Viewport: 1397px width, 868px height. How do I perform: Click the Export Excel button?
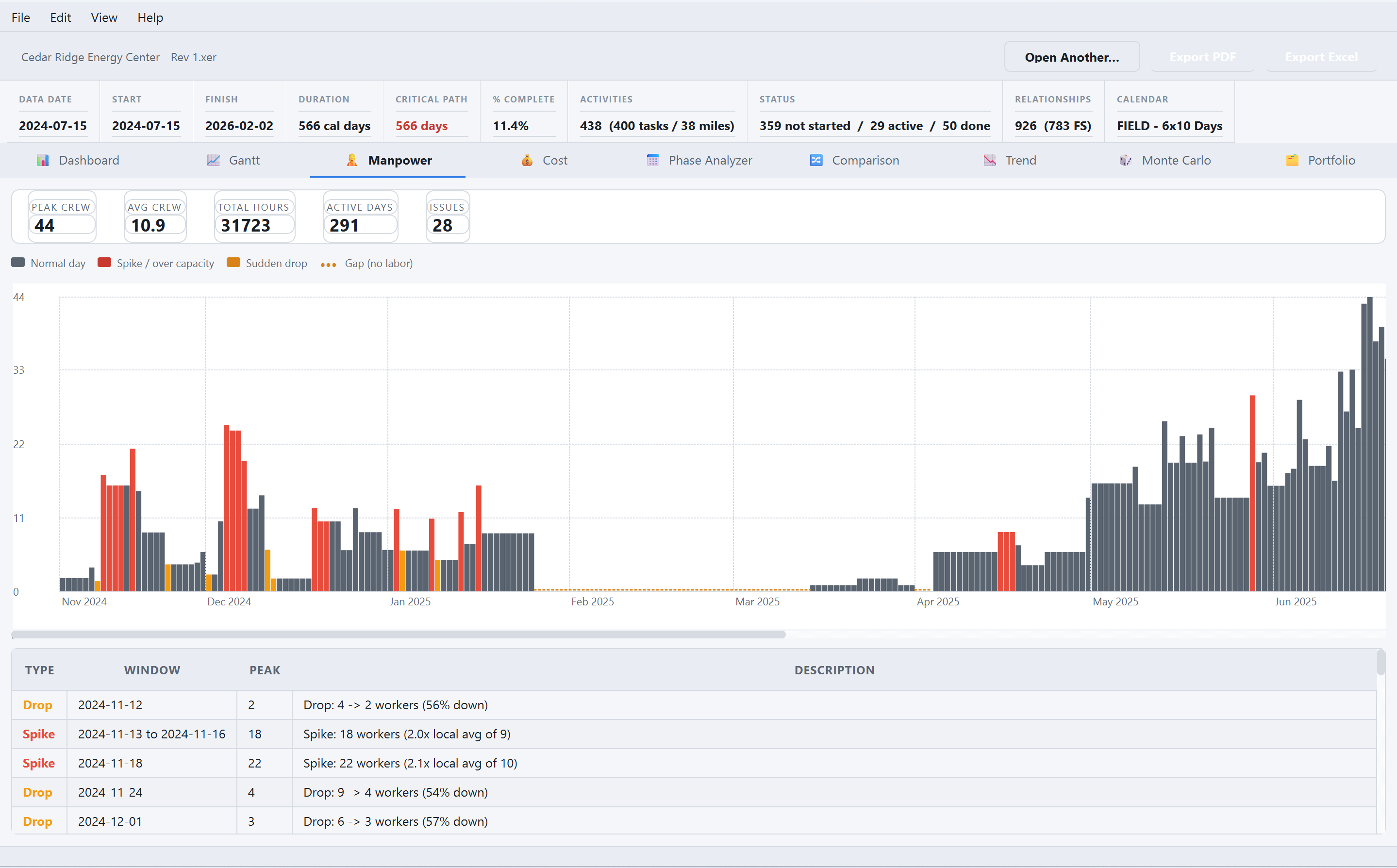(x=1321, y=57)
